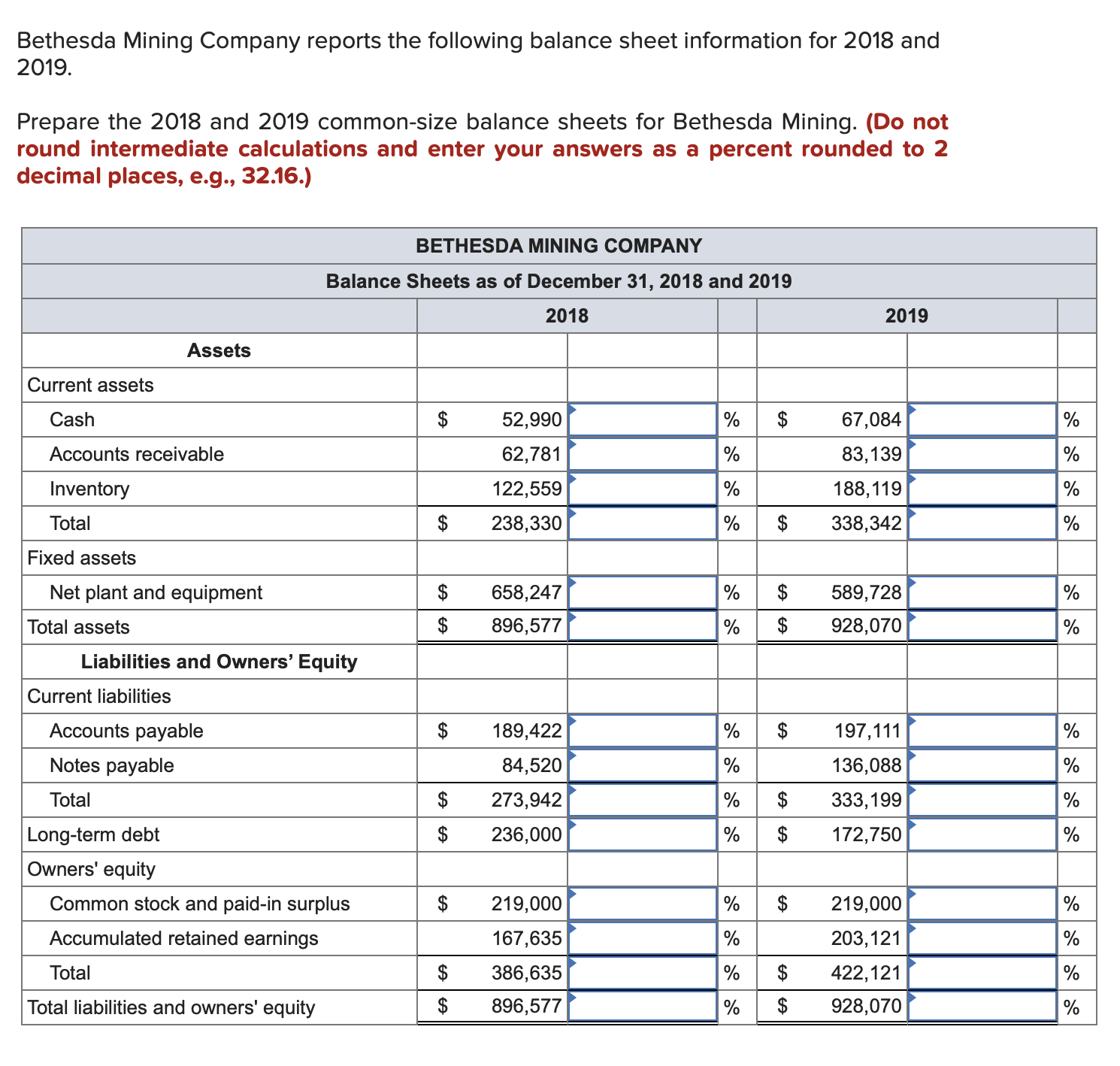1120x1066 pixels.
Task: Click the 2018 Inventory amount cell 122,559
Action: pyautogui.click(x=526, y=489)
